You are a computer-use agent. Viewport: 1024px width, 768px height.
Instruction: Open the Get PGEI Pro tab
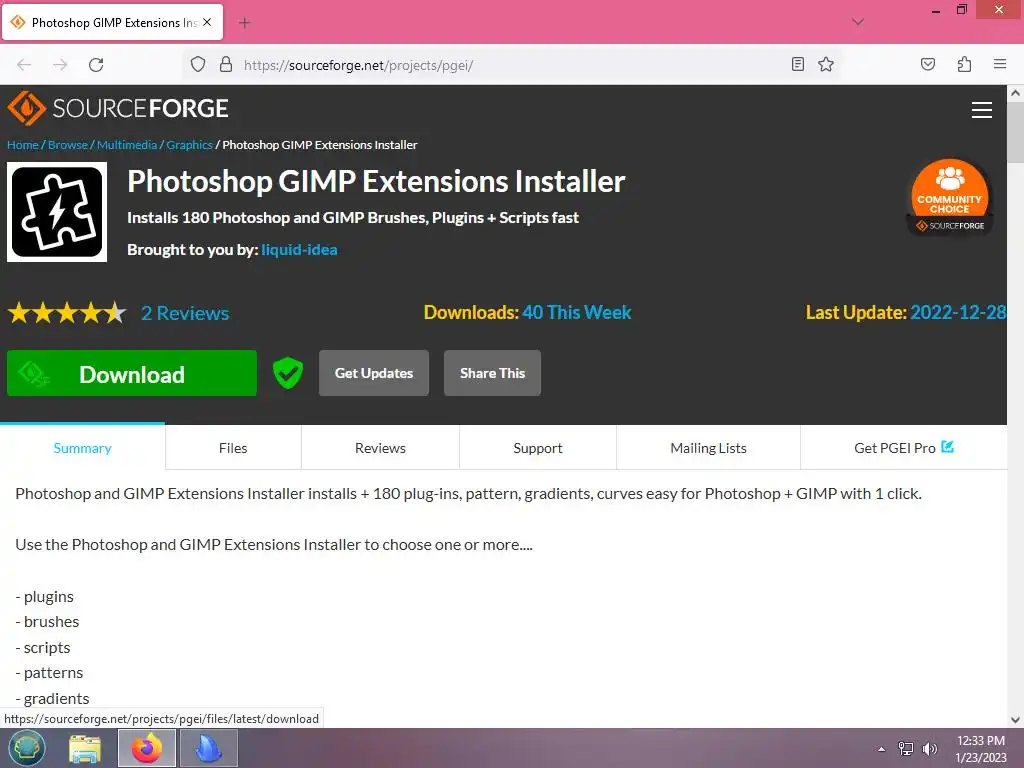click(x=904, y=448)
